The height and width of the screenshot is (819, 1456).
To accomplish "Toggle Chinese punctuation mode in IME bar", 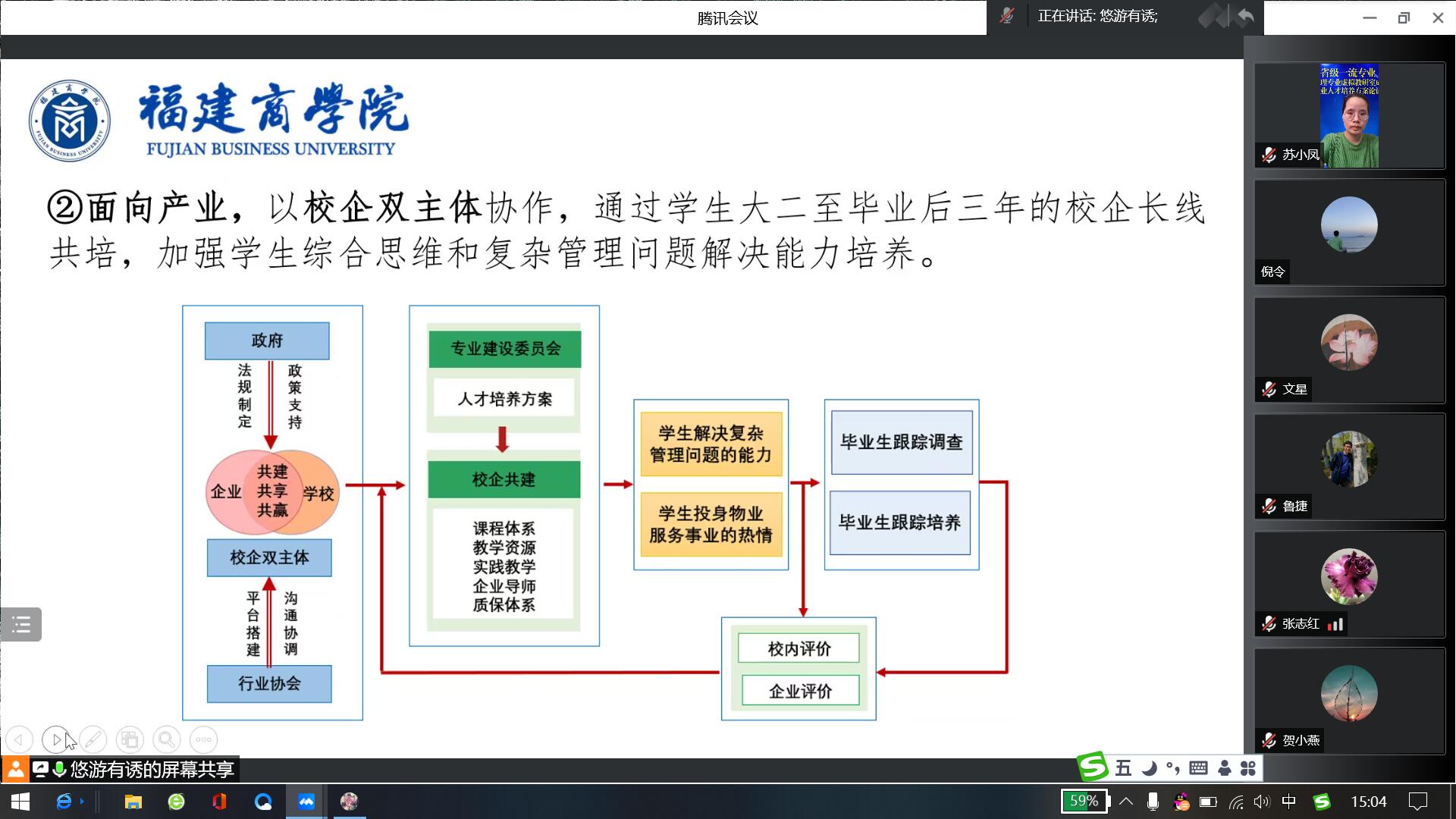I will 1173,768.
